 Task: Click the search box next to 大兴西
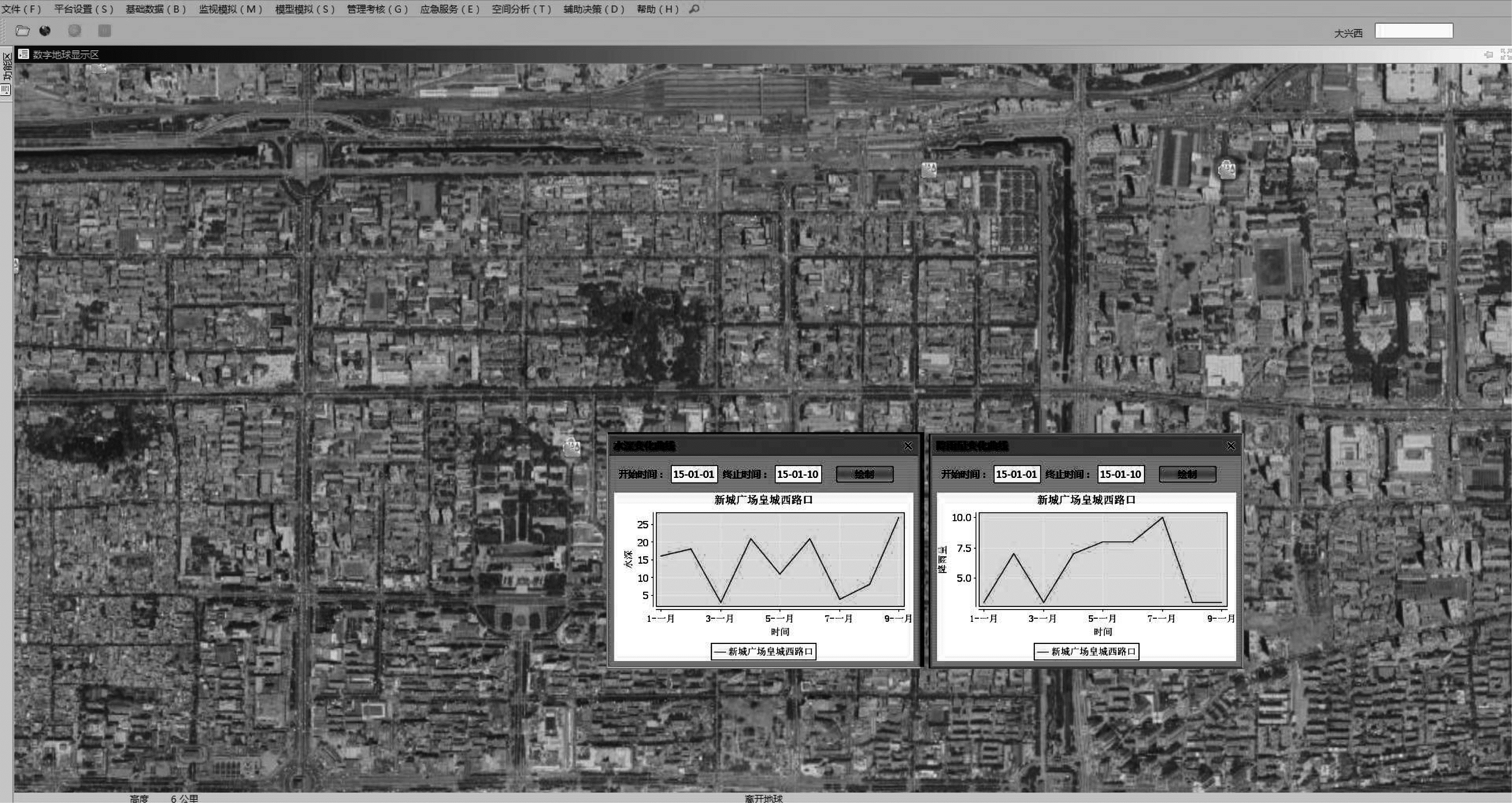click(1413, 31)
